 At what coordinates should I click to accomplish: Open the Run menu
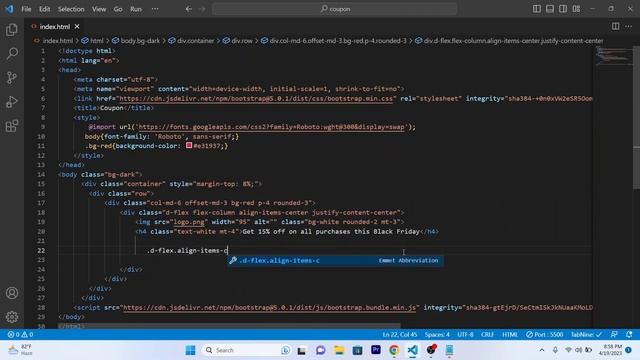136,9
